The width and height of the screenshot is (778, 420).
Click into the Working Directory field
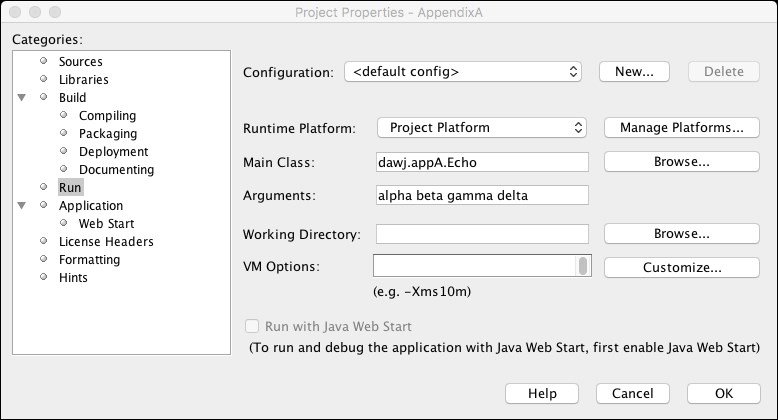pos(482,234)
